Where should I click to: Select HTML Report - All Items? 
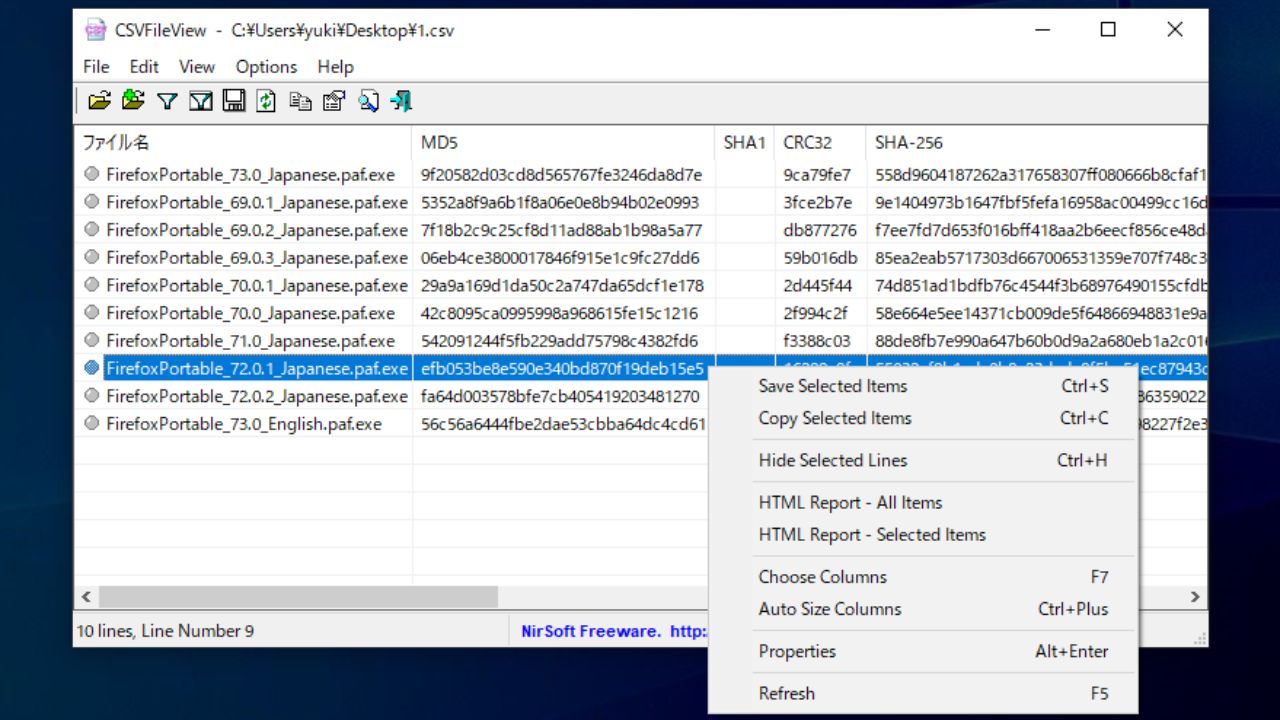point(922,502)
